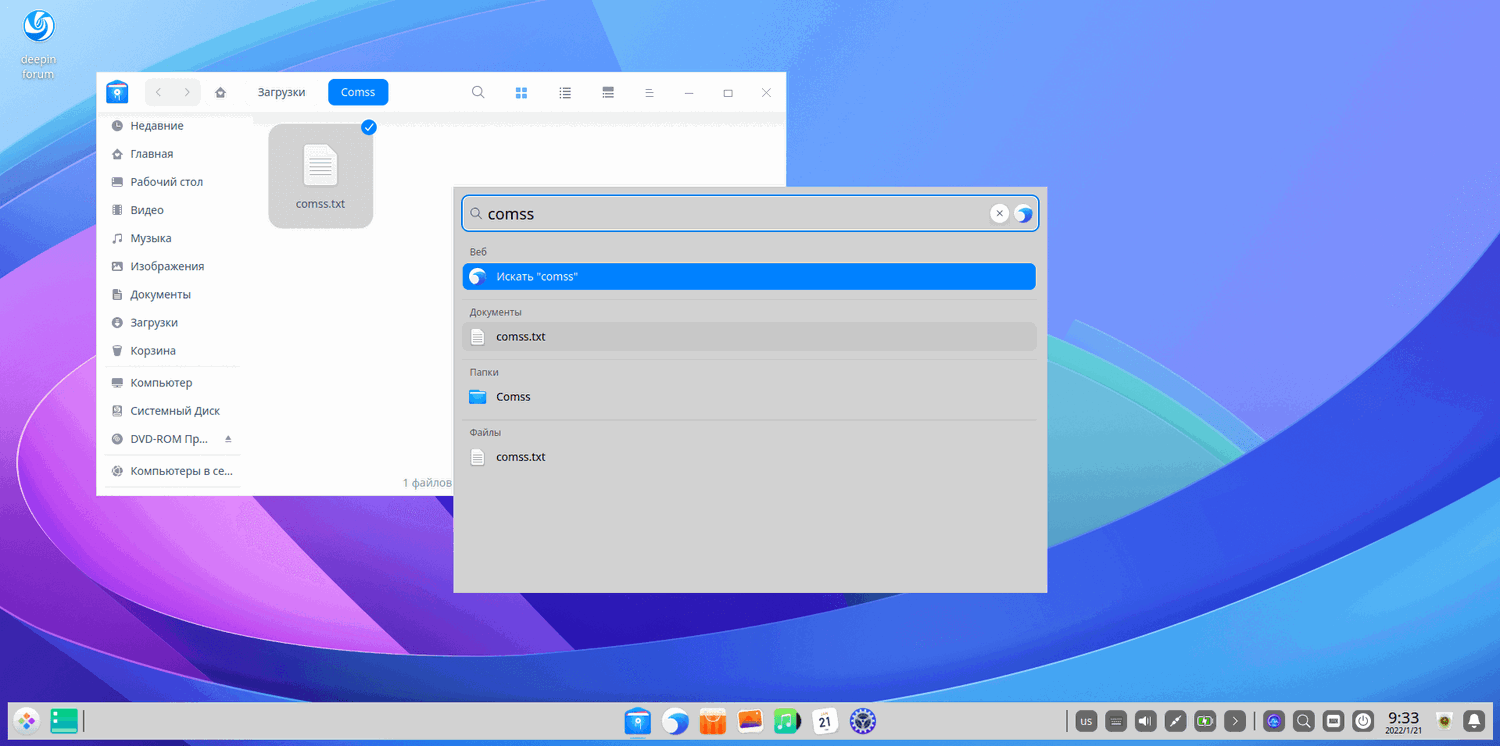Open comss.txt under Документы results
This screenshot has width=1500, height=746.
pyautogui.click(x=749, y=337)
